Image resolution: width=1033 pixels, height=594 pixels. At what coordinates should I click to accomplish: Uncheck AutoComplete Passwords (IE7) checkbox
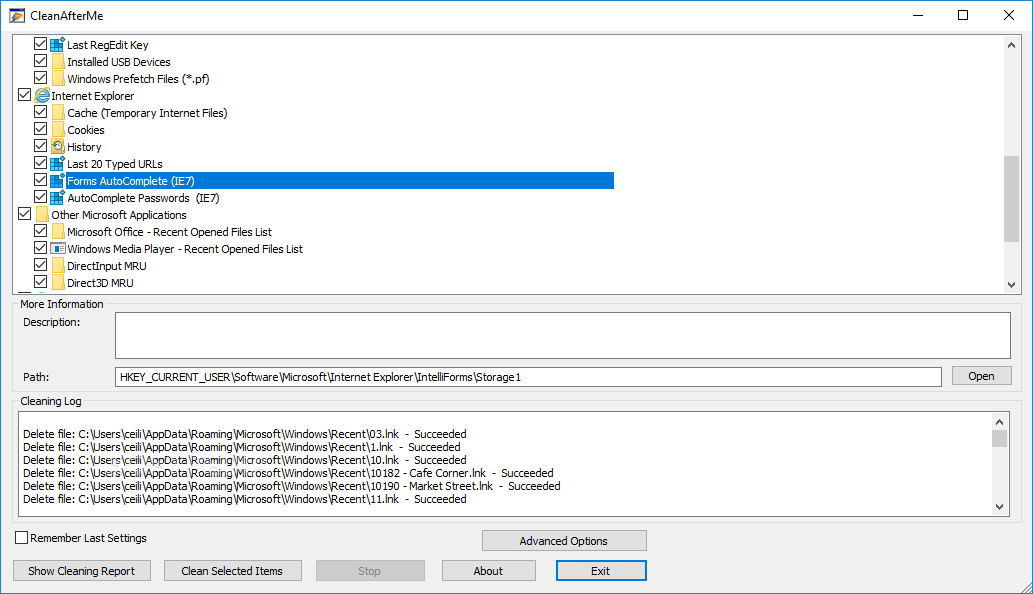point(40,197)
